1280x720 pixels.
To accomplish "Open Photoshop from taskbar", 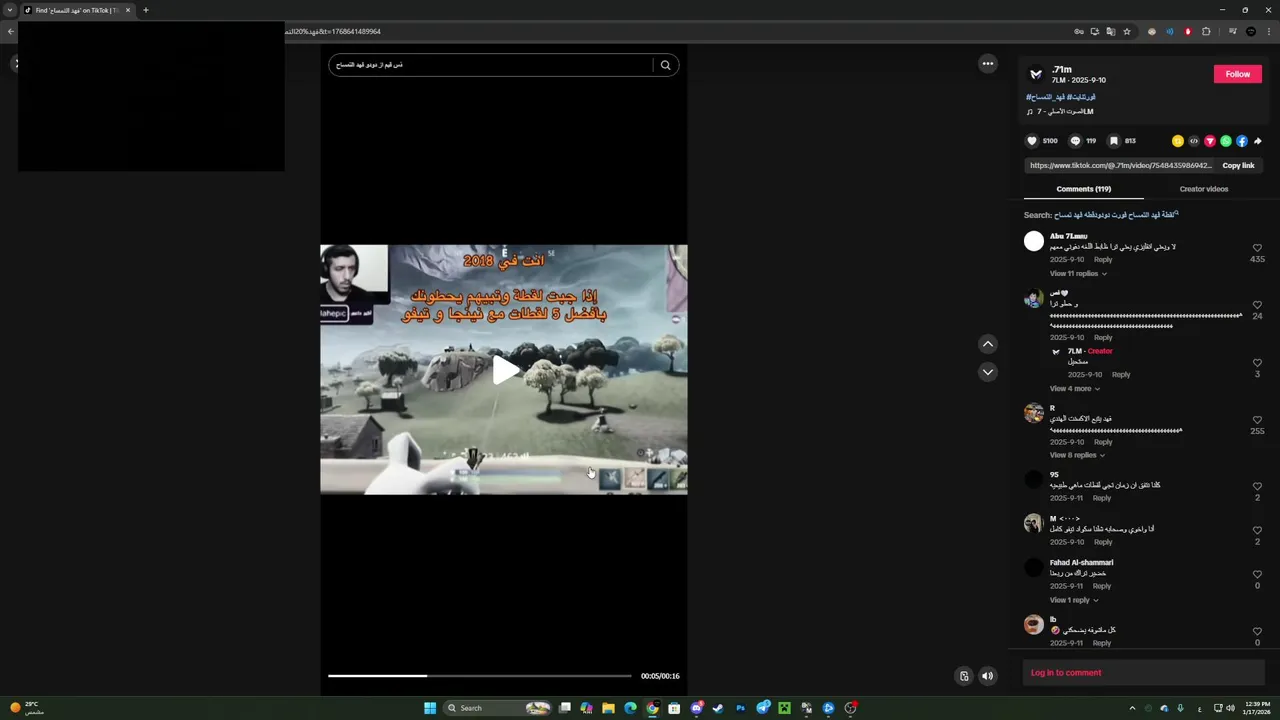I will click(741, 708).
